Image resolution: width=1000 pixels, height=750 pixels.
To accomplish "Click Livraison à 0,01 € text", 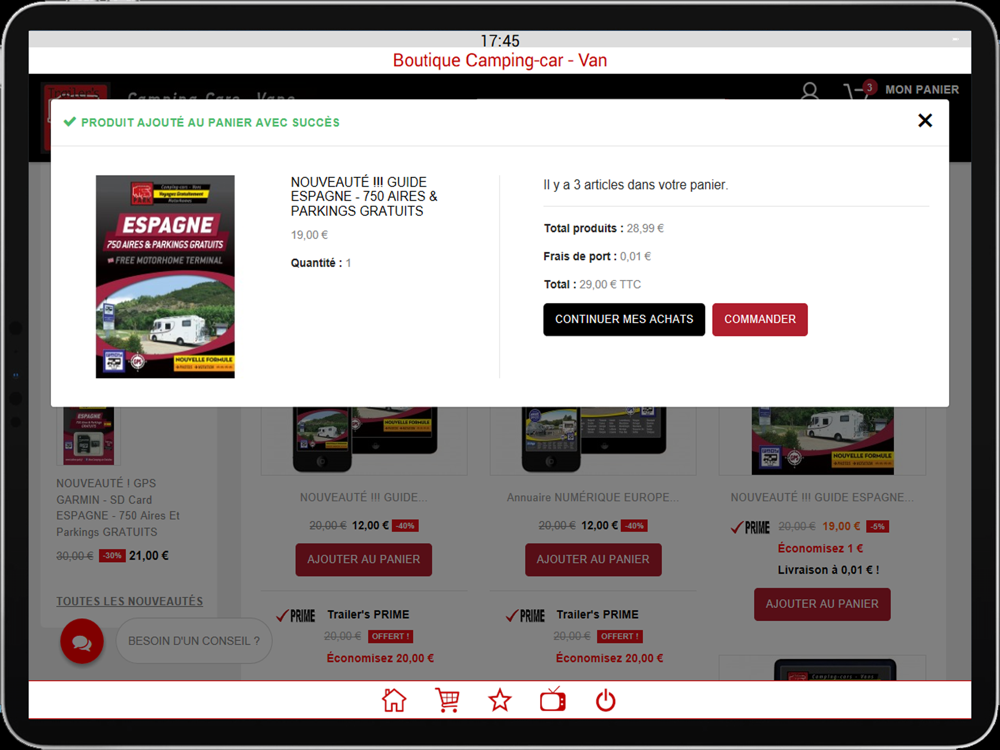I will [x=828, y=570].
